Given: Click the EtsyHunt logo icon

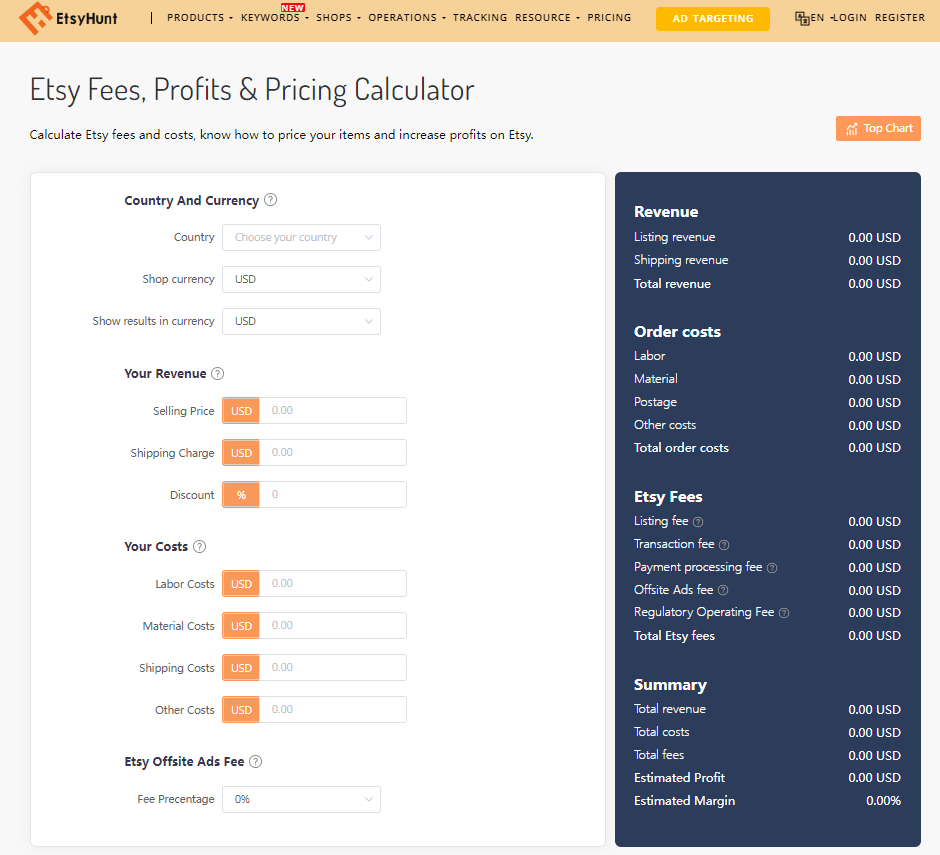Looking at the screenshot, I should (x=37, y=18).
